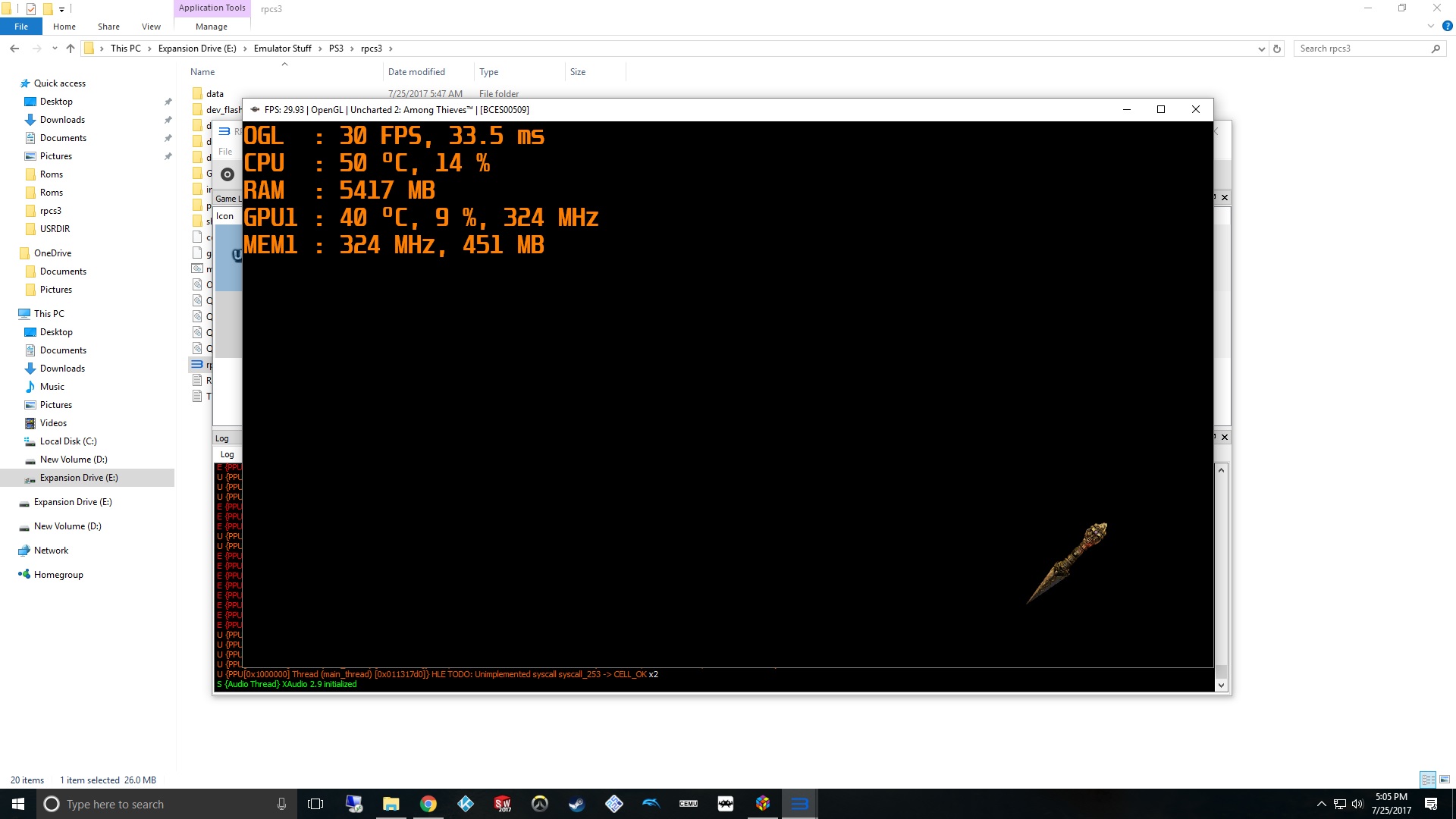The width and height of the screenshot is (1456, 819).
Task: Expand the ribbon with the chevron
Action: point(1430,26)
